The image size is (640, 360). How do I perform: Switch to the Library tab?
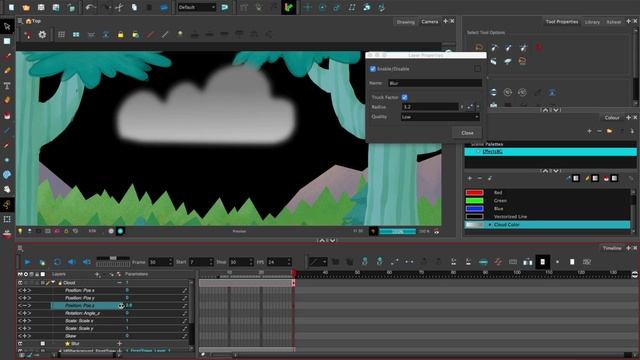point(592,22)
